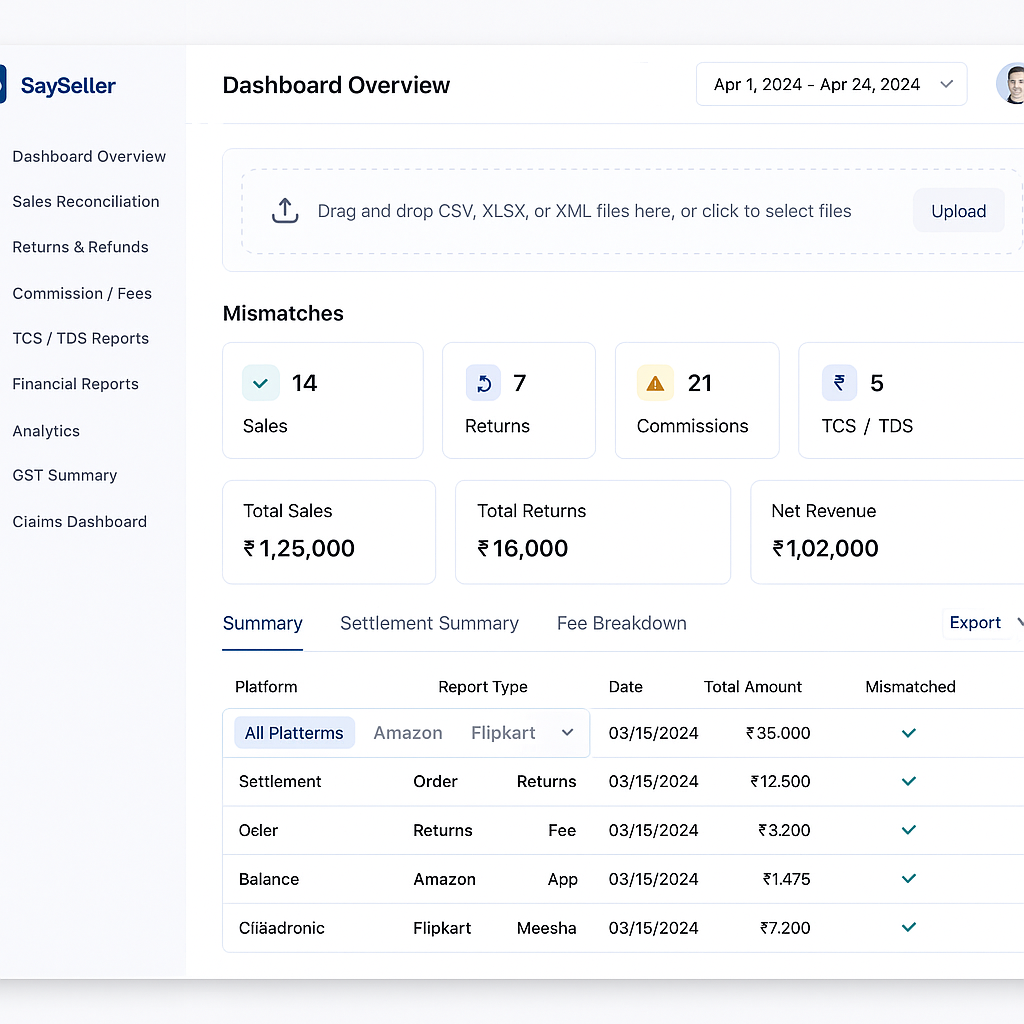Select the rupee icon on the TCS / TDS card
The height and width of the screenshot is (1024, 1024).
coord(839,382)
